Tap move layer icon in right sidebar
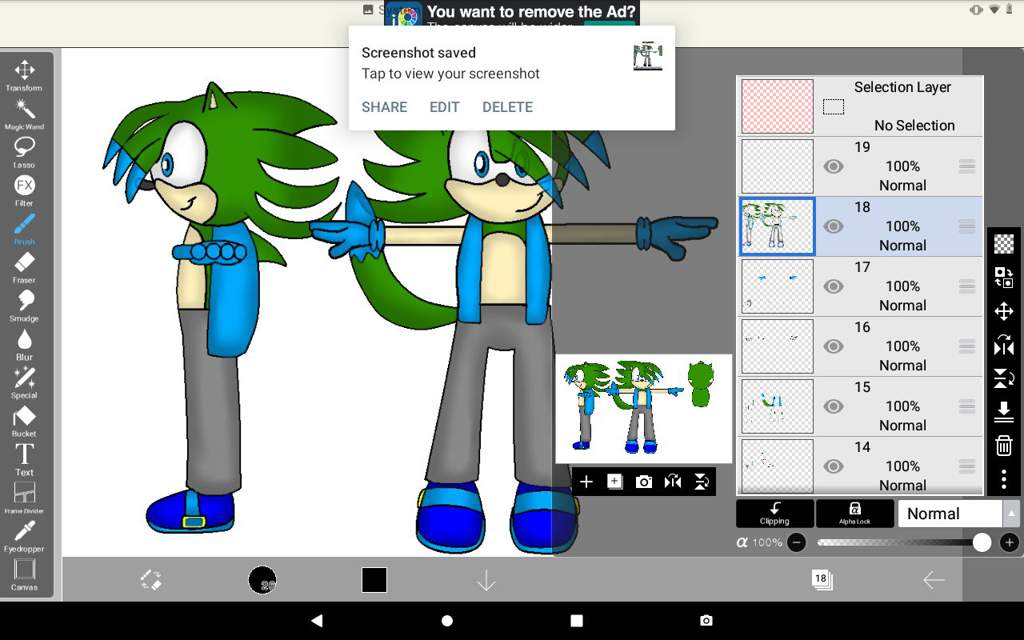Image resolution: width=1024 pixels, height=640 pixels. 1004,311
